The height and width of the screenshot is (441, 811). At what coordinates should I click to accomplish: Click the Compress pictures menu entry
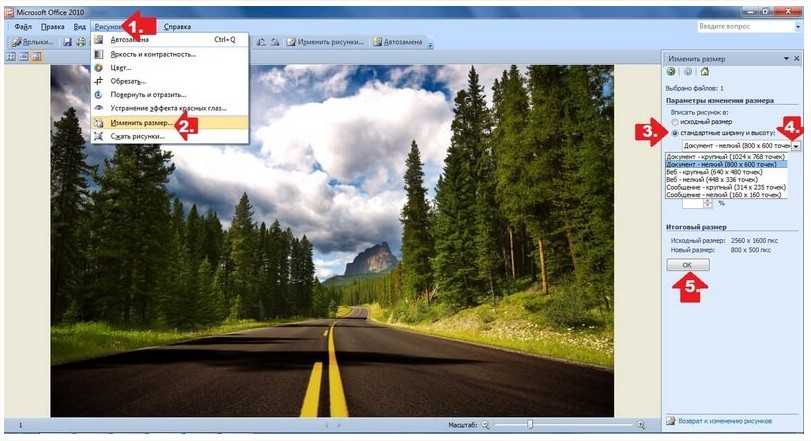pyautogui.click(x=137, y=135)
